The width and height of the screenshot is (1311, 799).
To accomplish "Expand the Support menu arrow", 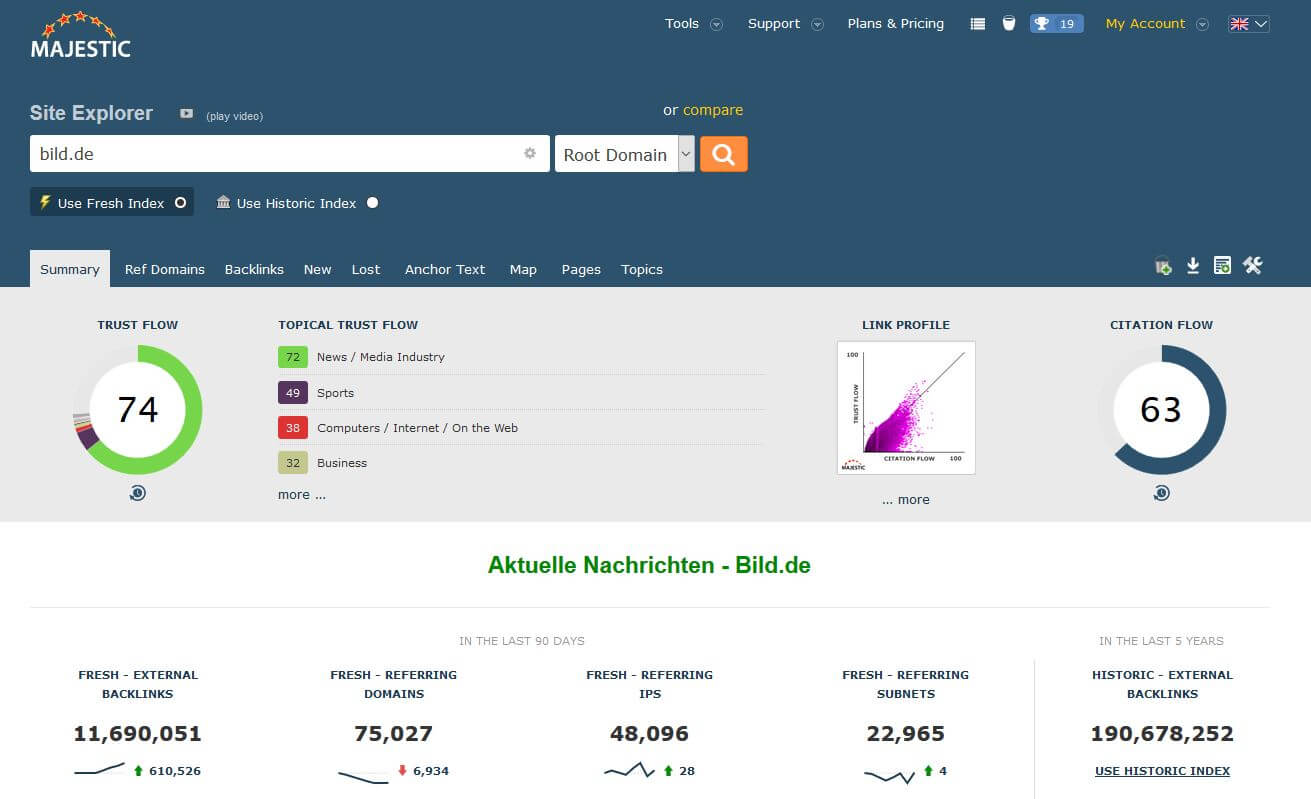I will [x=817, y=25].
